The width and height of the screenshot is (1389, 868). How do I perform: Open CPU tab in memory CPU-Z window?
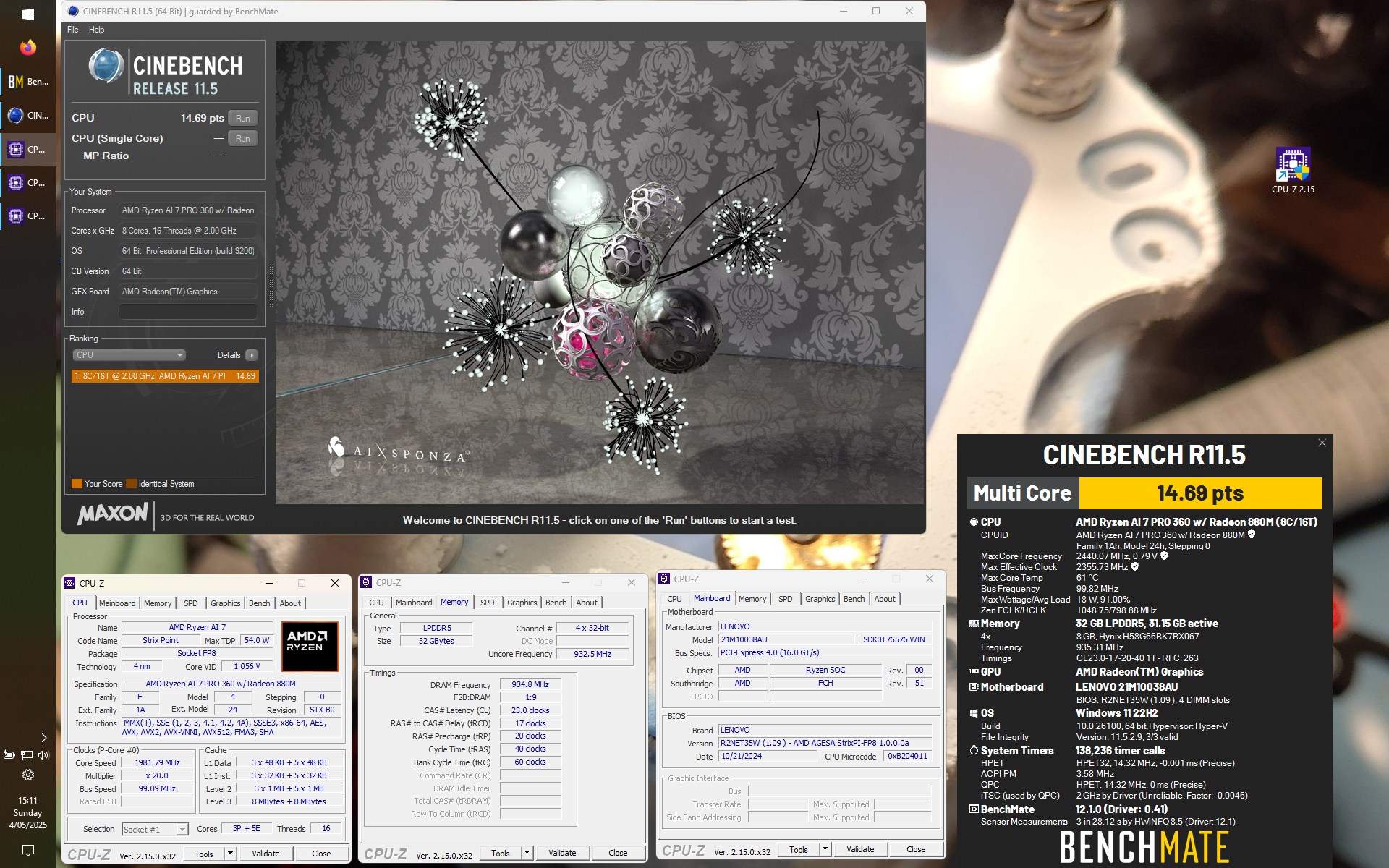(x=377, y=603)
